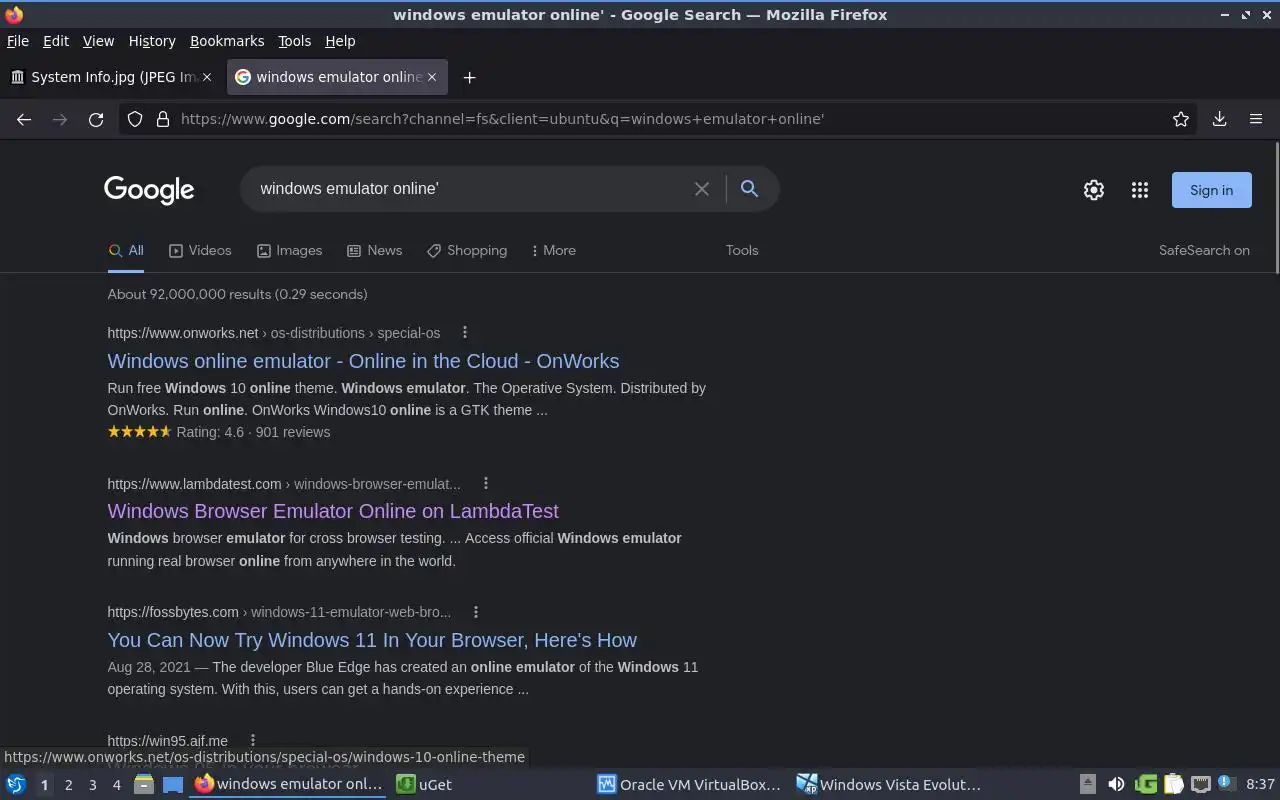This screenshot has height=800, width=1280.
Task: Open Windows Browser Emulator LambdaTest link
Action: [x=333, y=511]
